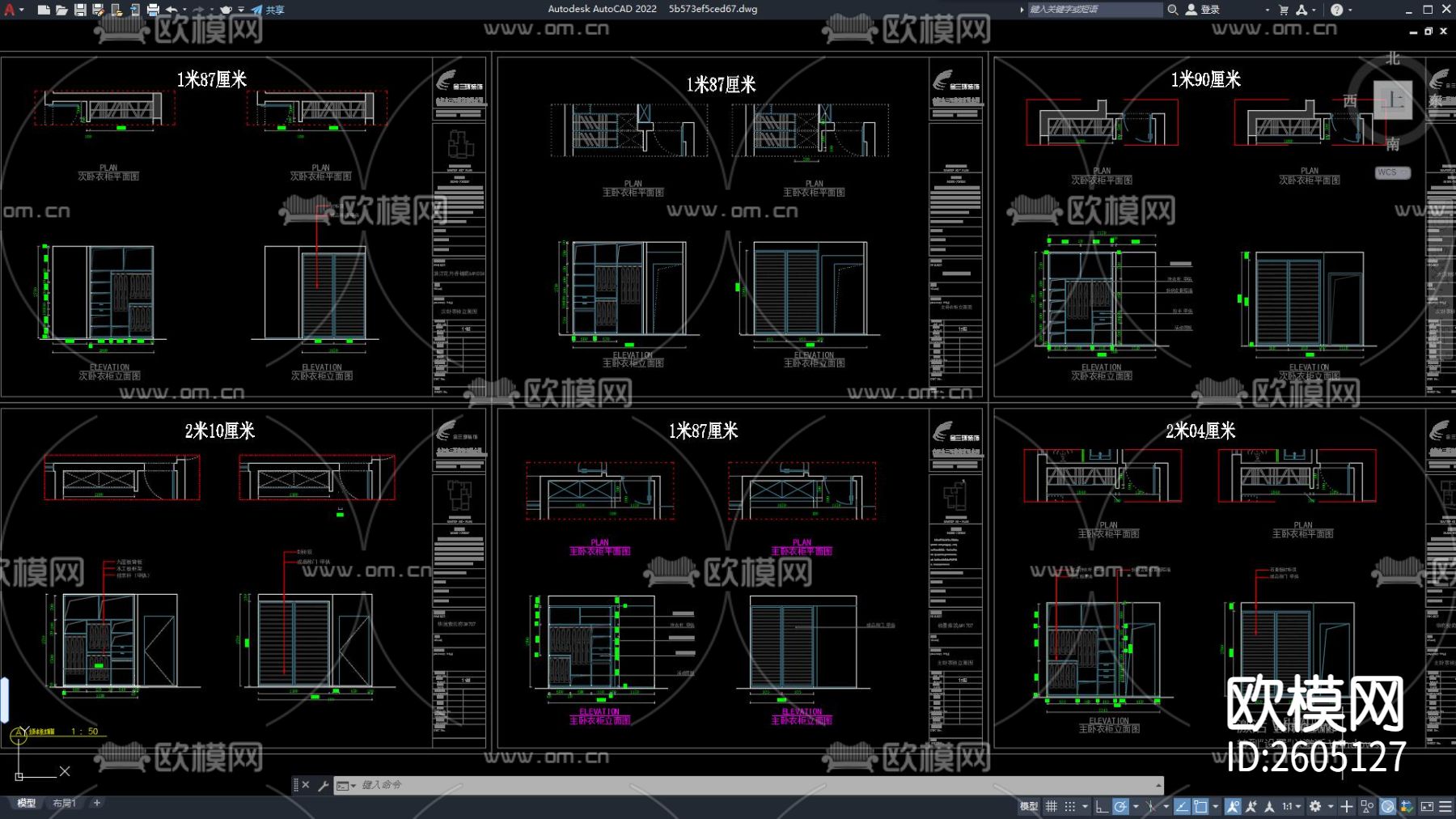Undo the last action with the Undo arrow
The width and height of the screenshot is (1456, 819).
tap(171, 10)
